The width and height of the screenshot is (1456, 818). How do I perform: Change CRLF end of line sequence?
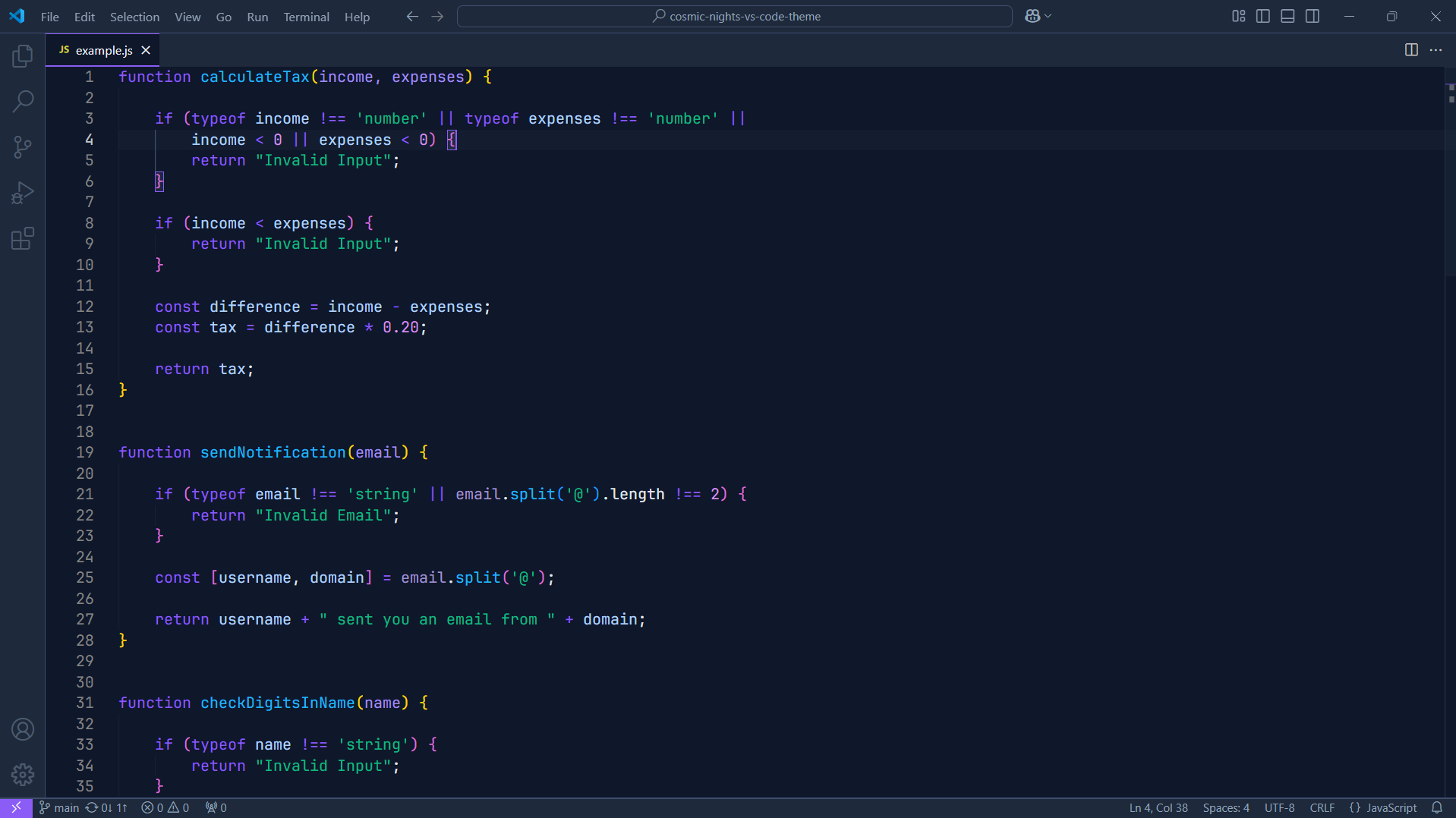click(x=1322, y=808)
